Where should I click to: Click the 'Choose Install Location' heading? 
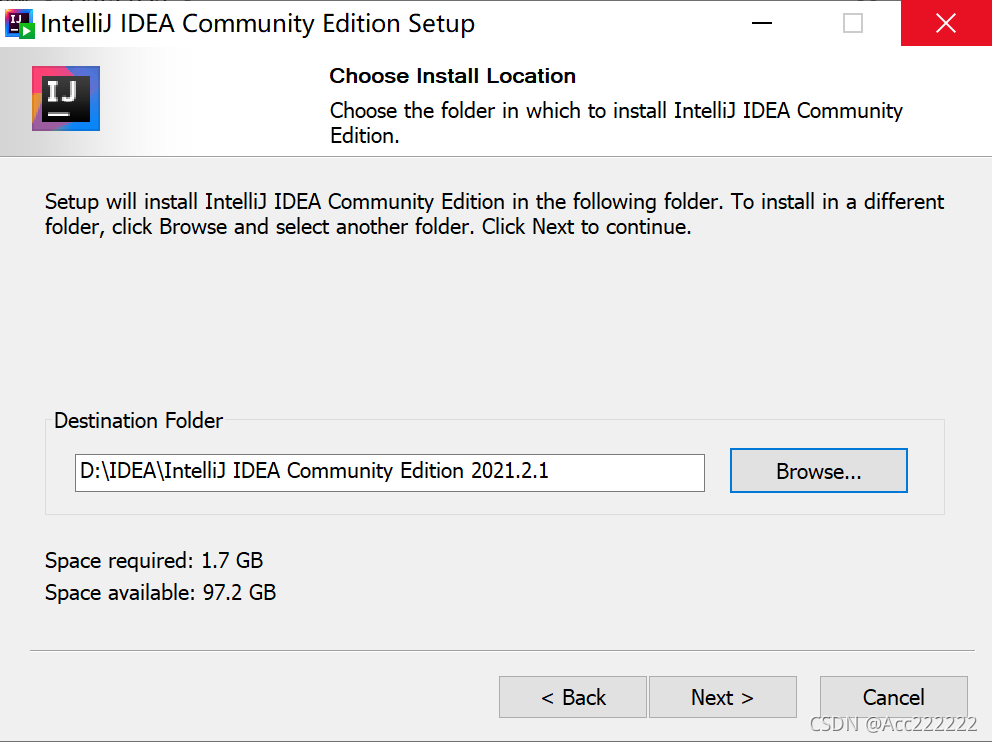[452, 76]
